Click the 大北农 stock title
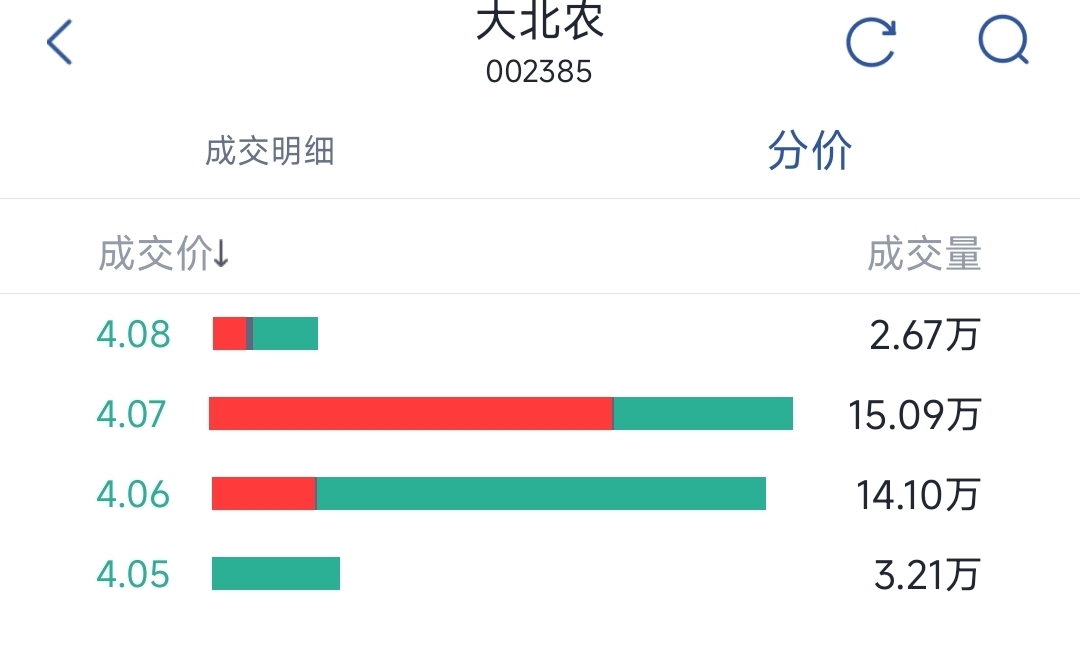1080x667 pixels. pos(540,19)
